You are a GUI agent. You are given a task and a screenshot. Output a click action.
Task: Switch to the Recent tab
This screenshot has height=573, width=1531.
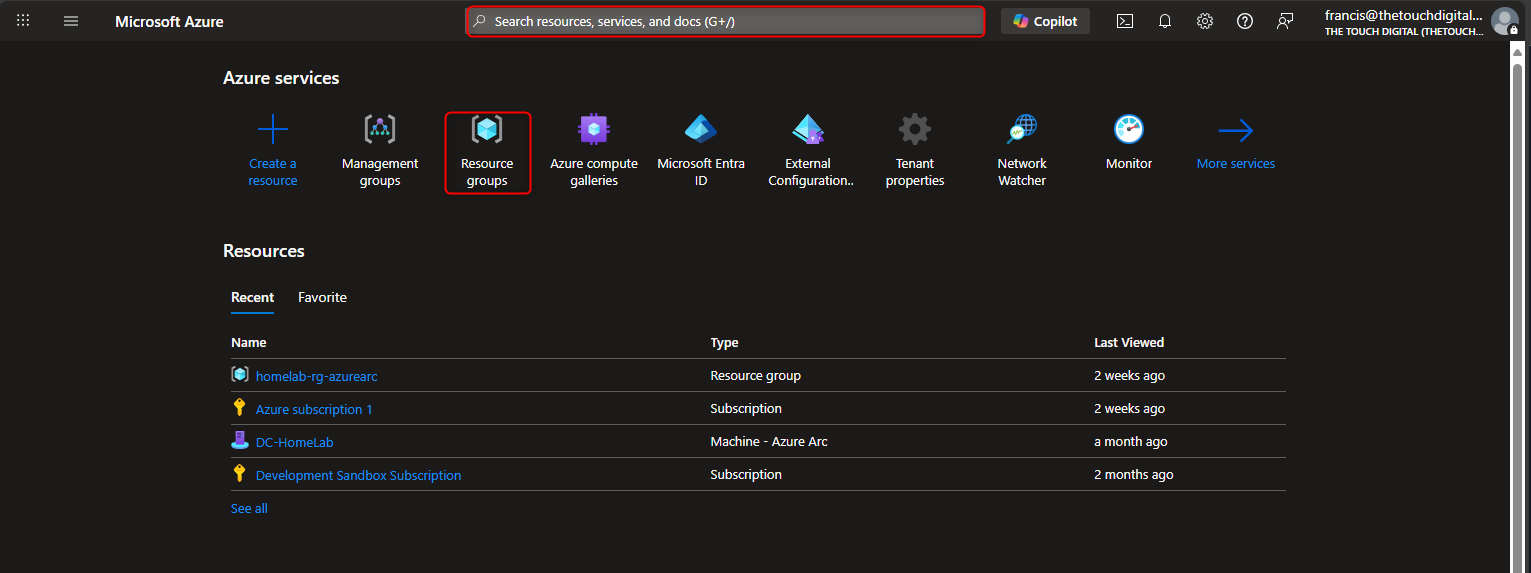coord(252,297)
